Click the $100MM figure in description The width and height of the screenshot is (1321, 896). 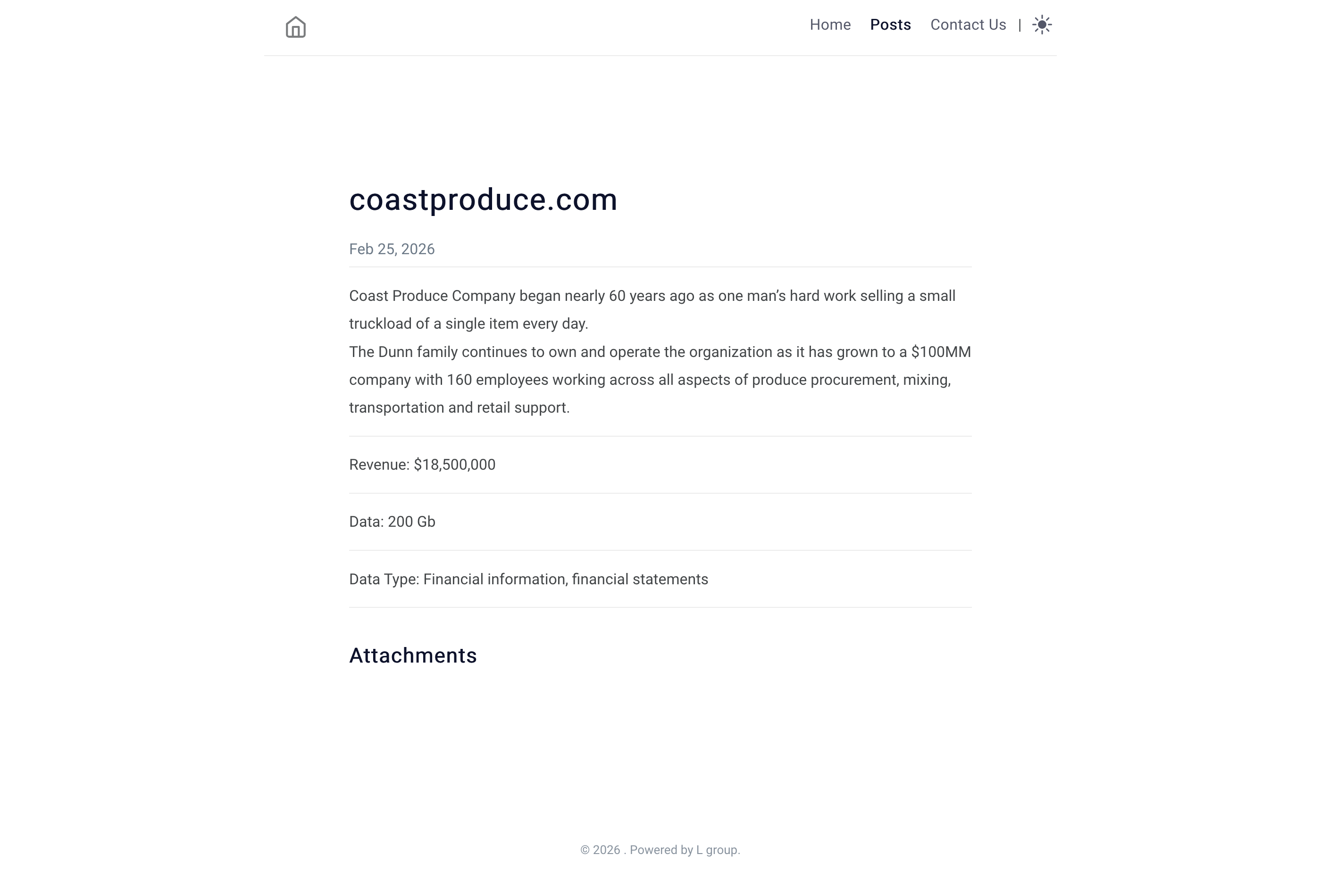[x=941, y=352]
